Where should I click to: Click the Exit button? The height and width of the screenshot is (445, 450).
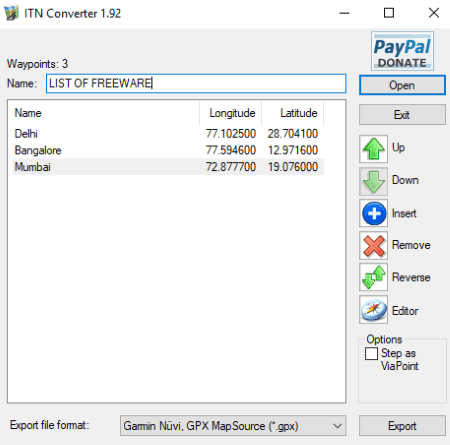click(x=402, y=115)
